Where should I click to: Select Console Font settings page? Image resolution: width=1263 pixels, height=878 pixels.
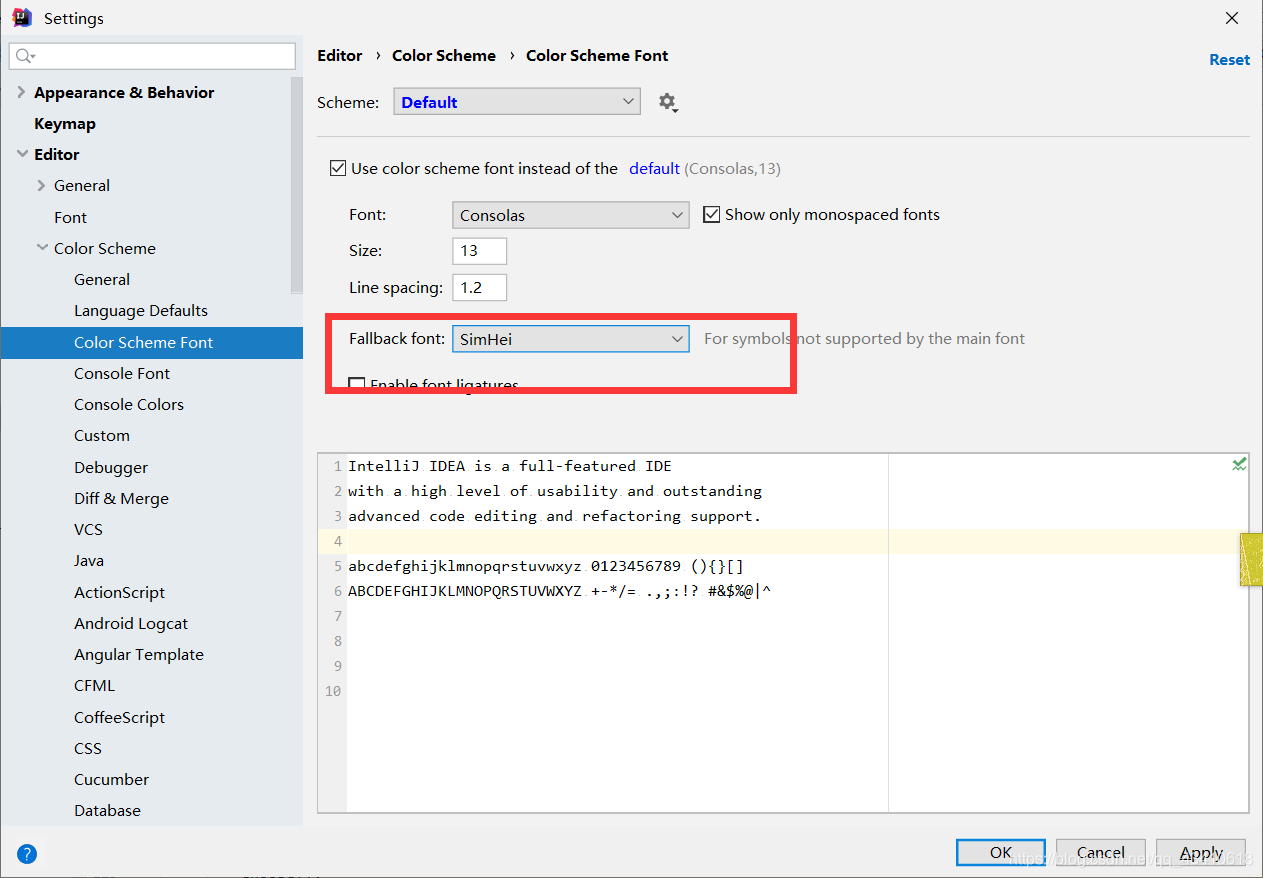click(x=122, y=373)
